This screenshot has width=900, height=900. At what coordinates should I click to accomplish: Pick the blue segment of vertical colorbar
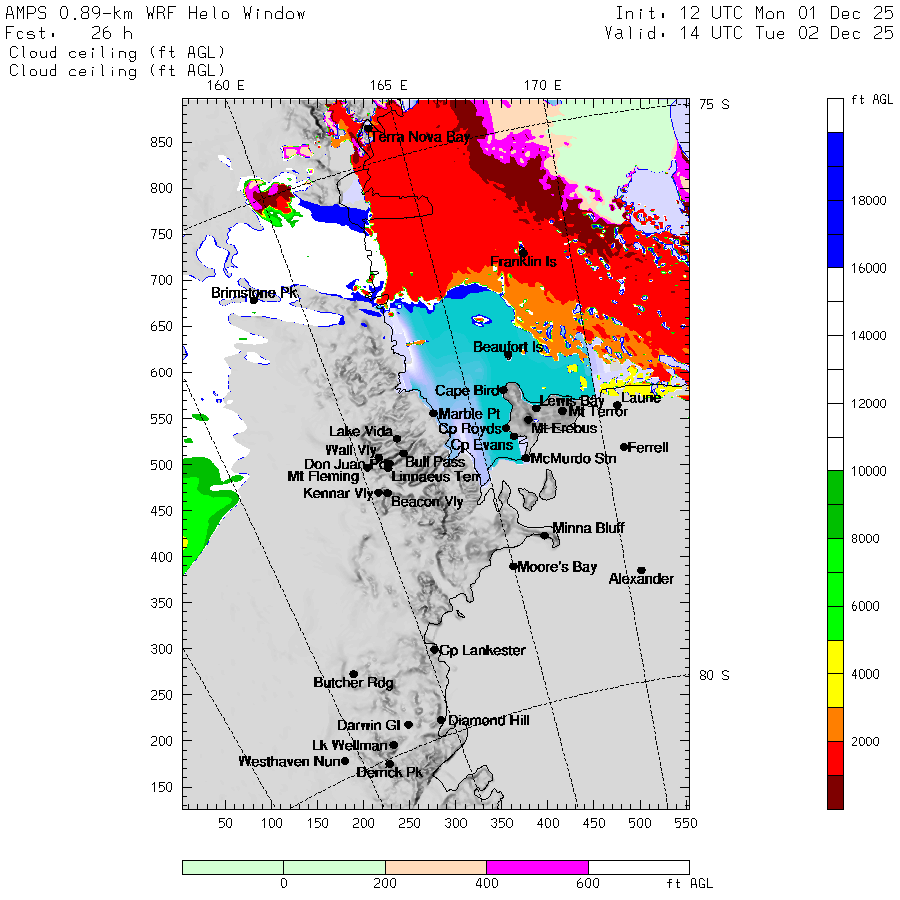point(835,200)
